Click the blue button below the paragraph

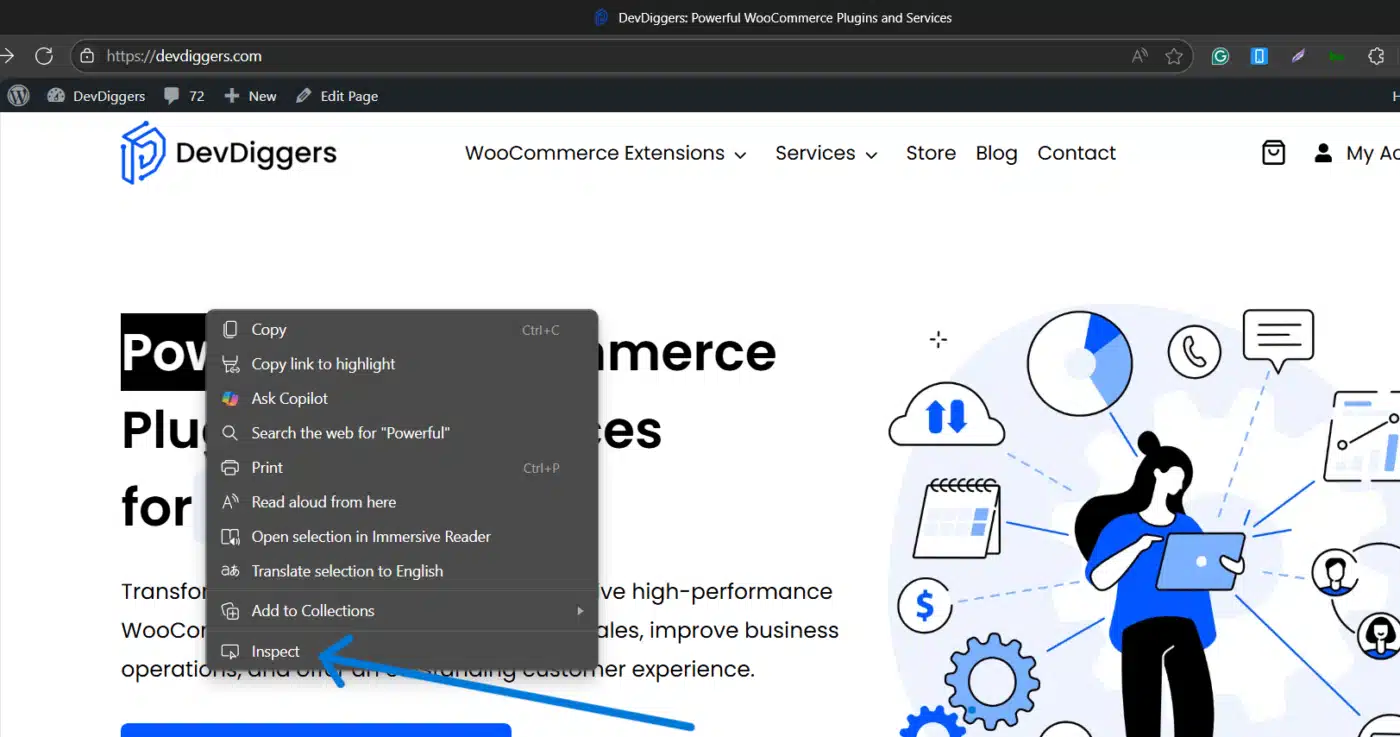point(316,730)
